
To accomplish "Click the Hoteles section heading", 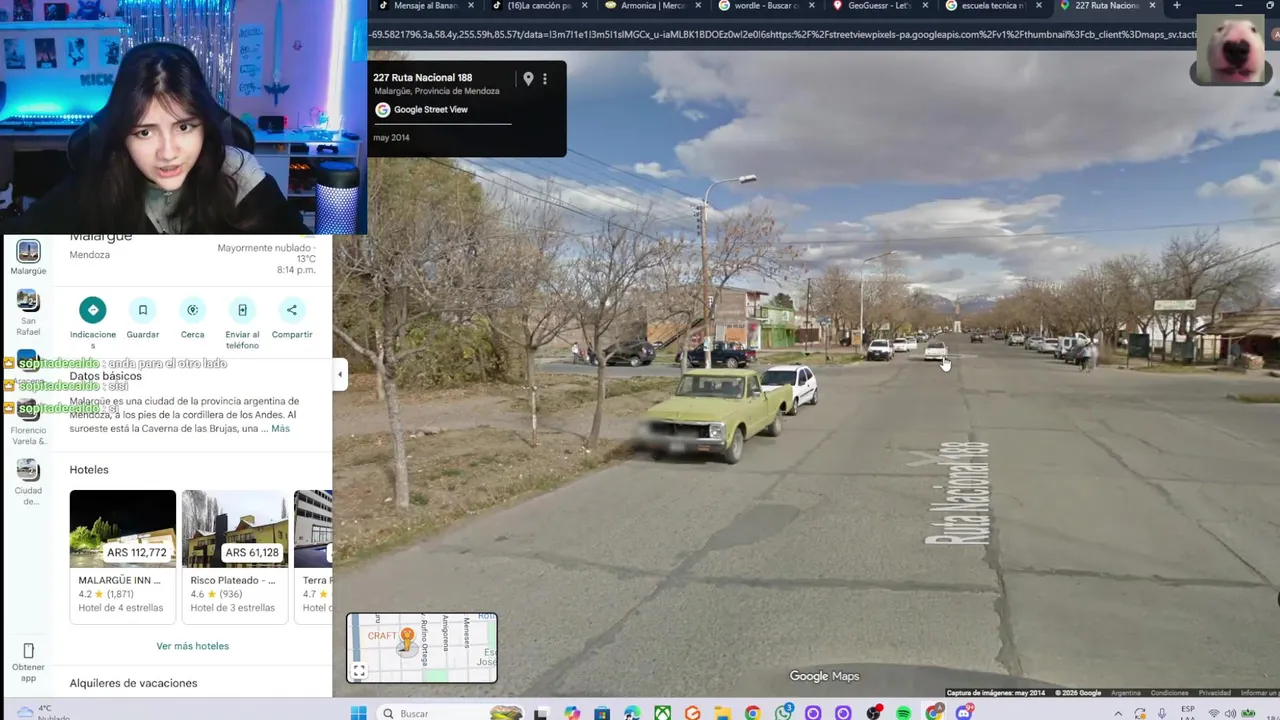I will pos(89,469).
